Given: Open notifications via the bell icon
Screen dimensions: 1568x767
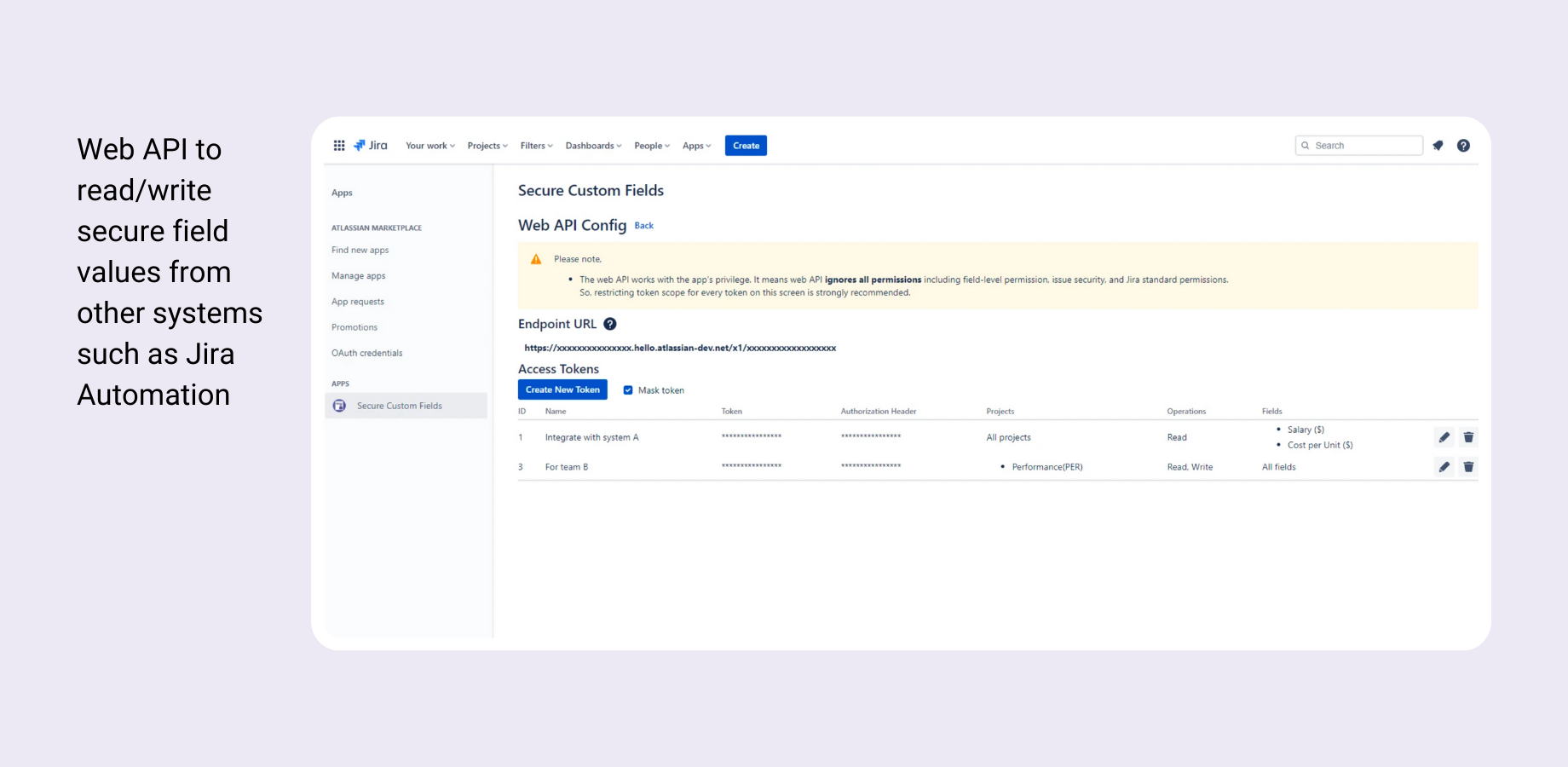Looking at the screenshot, I should (1438, 145).
